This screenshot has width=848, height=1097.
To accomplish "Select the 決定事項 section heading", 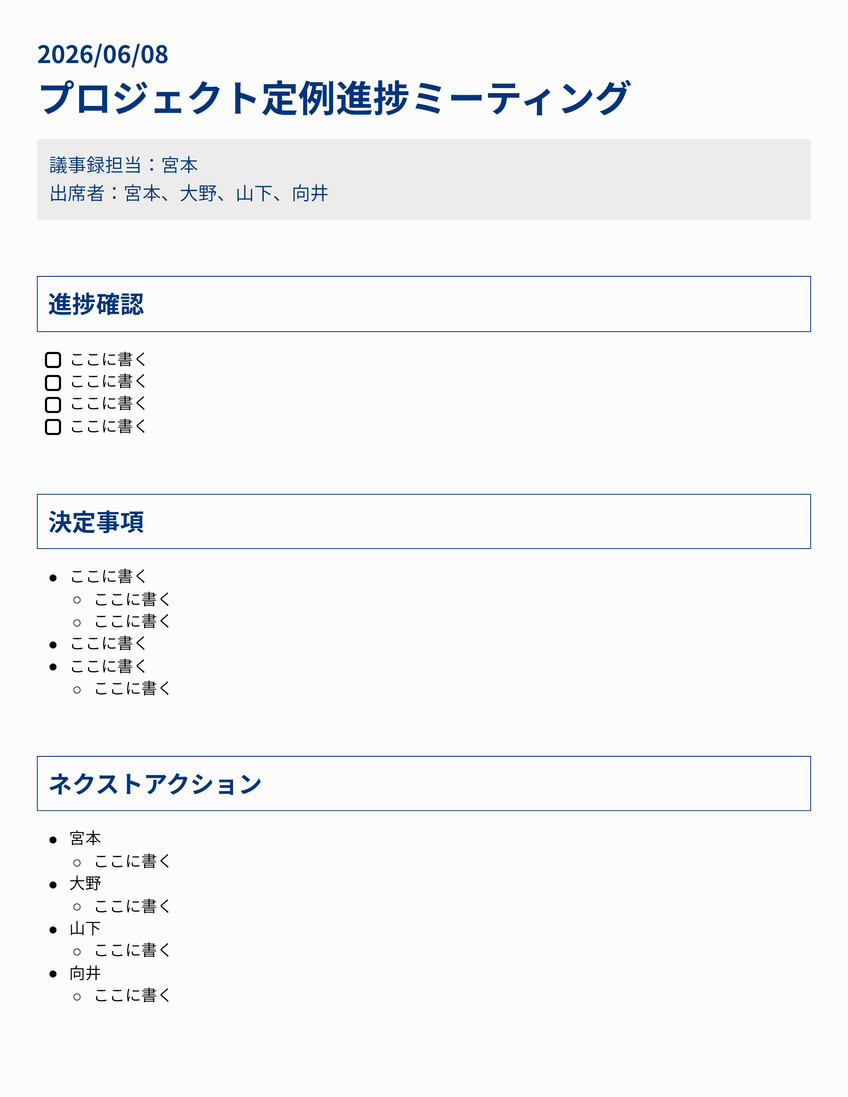I will [x=96, y=522].
